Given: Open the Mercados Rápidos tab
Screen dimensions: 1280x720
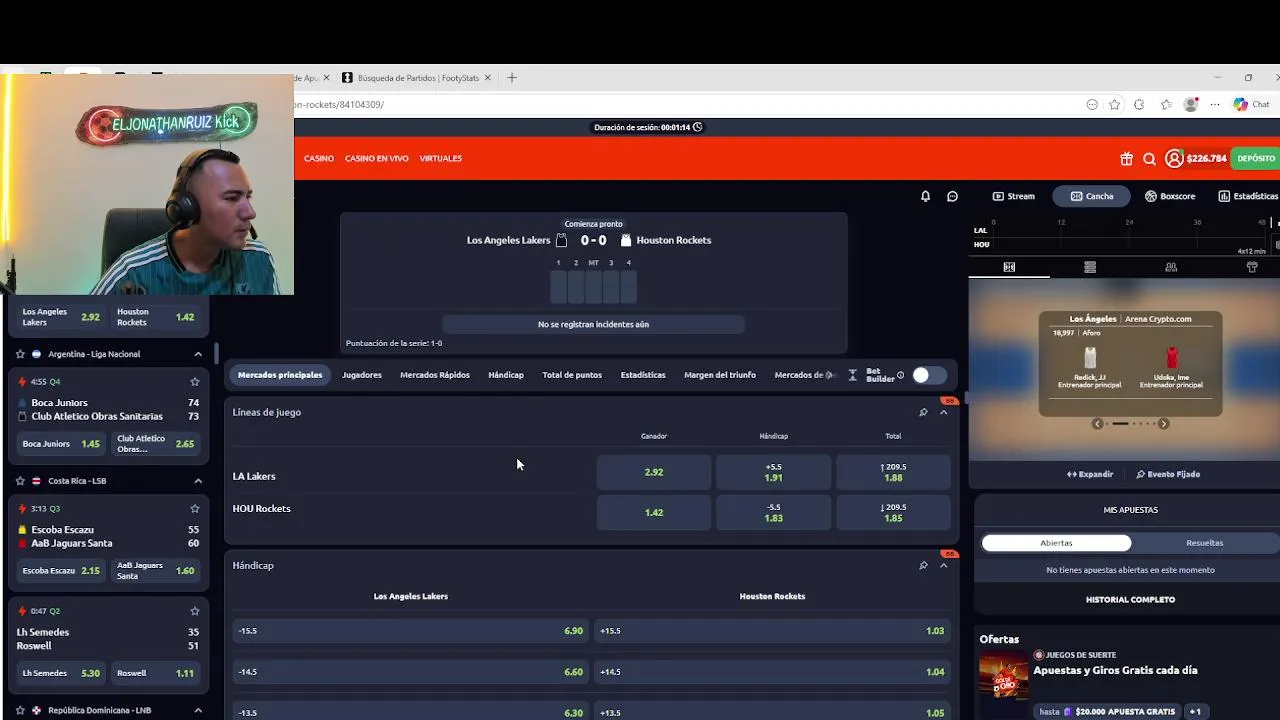Looking at the screenshot, I should (435, 375).
